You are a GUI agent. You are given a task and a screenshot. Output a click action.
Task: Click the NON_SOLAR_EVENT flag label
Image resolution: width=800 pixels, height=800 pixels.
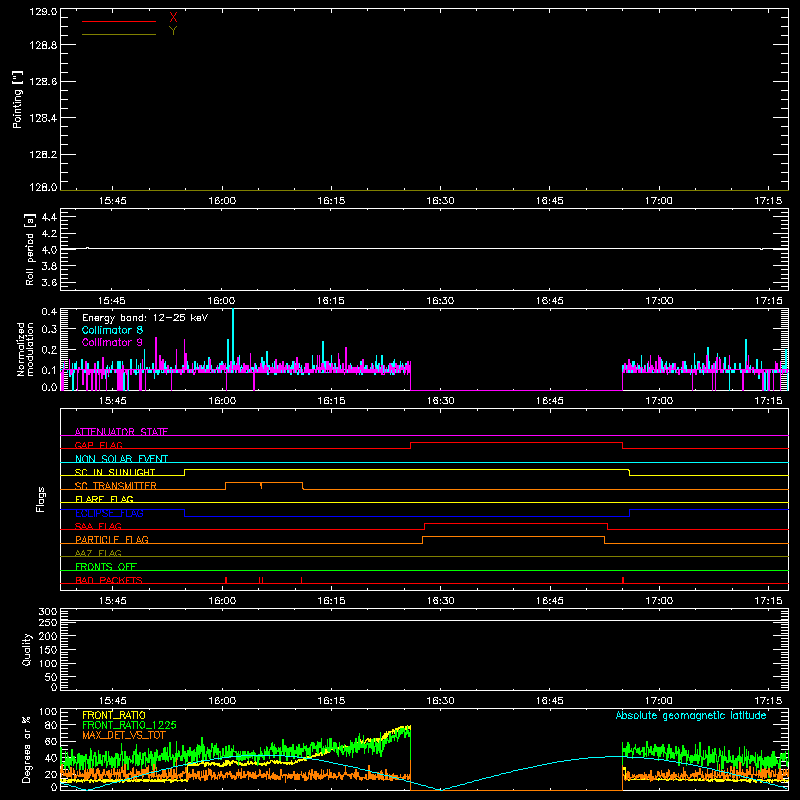[x=121, y=459]
